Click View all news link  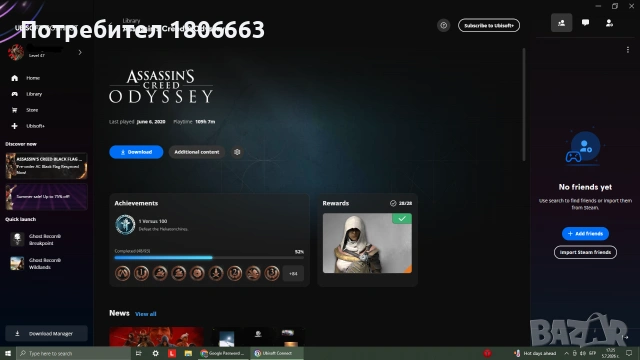click(x=146, y=314)
